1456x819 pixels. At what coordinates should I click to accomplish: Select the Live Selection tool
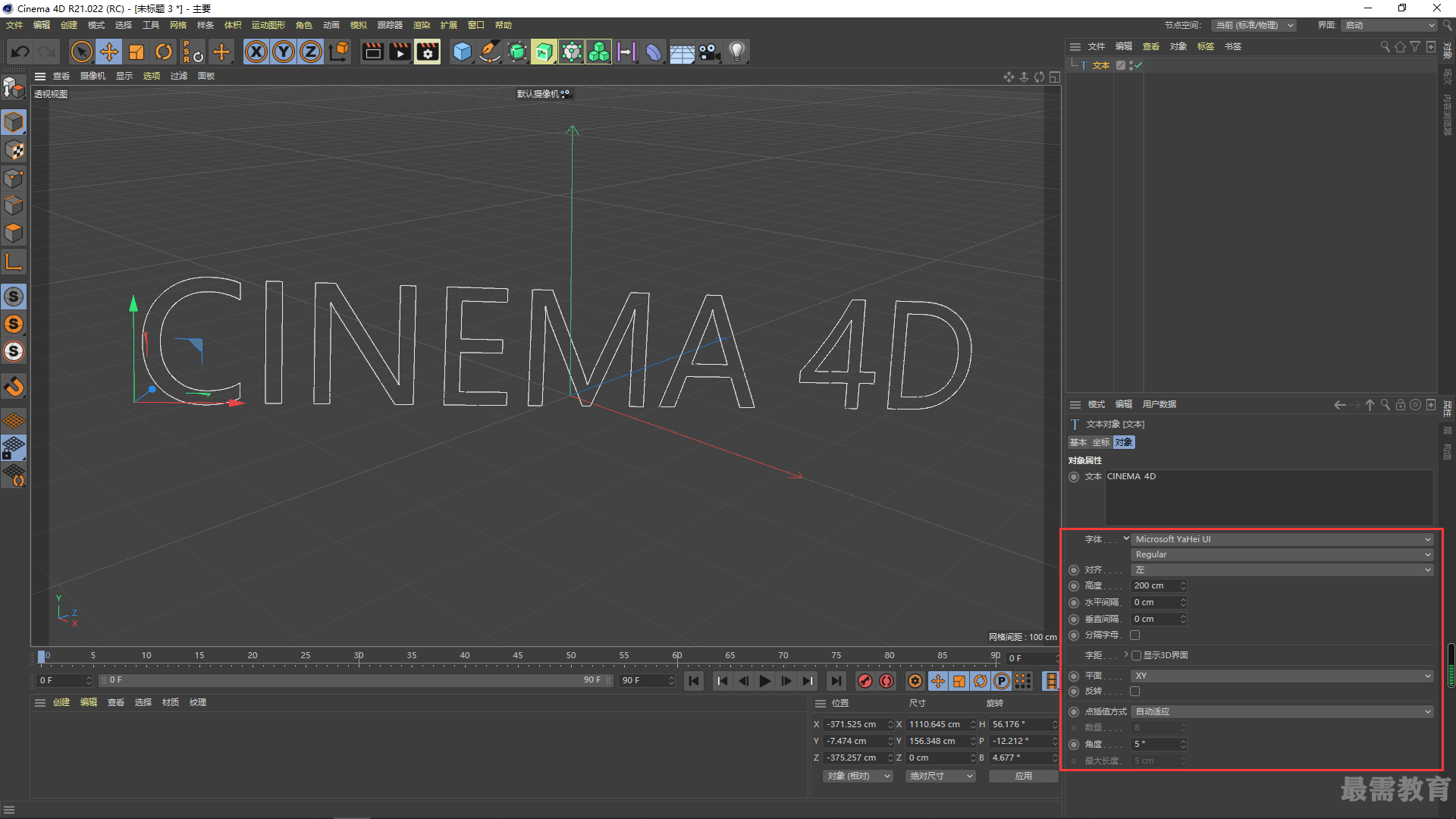[x=81, y=52]
